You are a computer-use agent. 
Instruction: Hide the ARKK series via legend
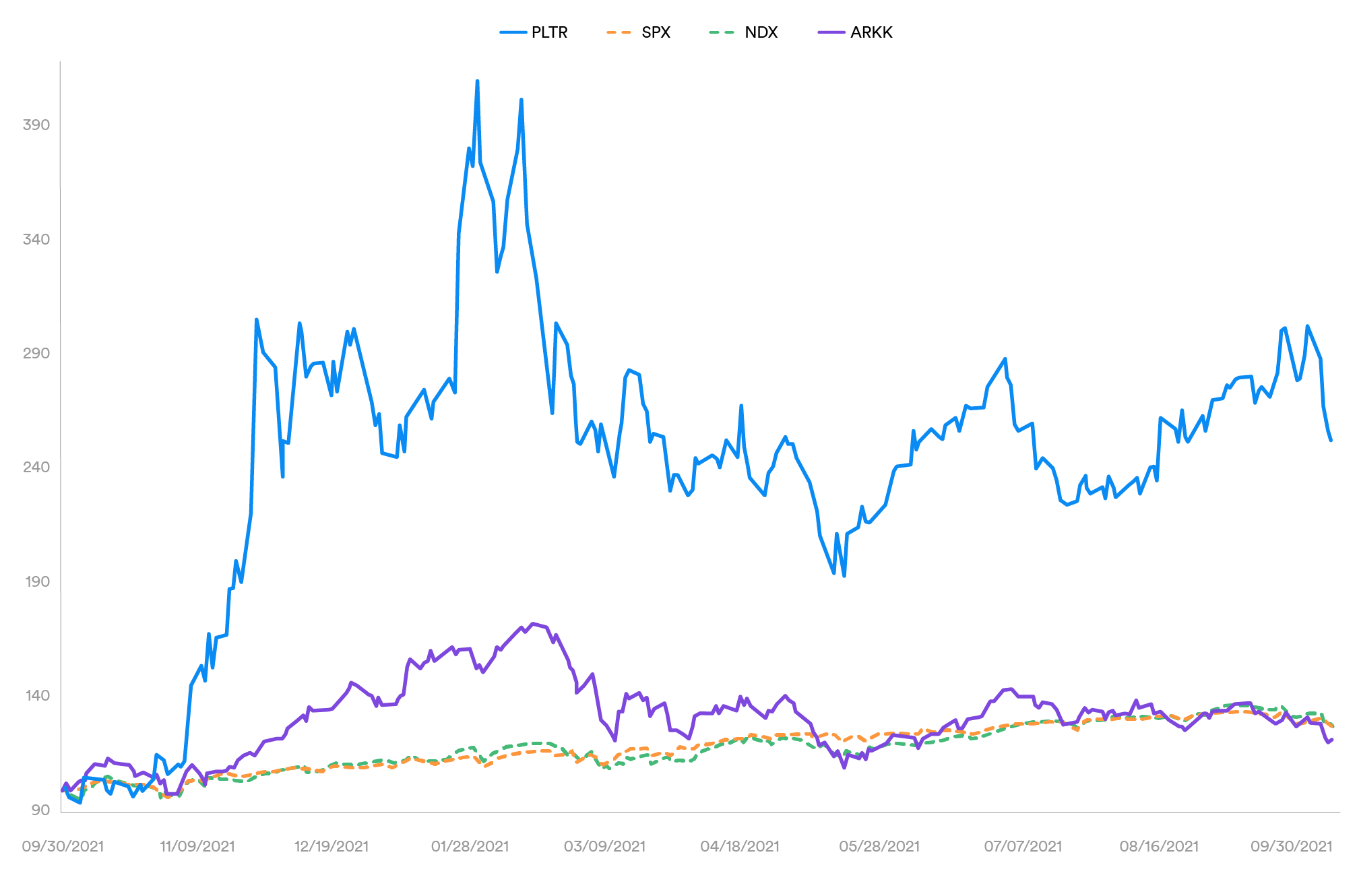871,32
